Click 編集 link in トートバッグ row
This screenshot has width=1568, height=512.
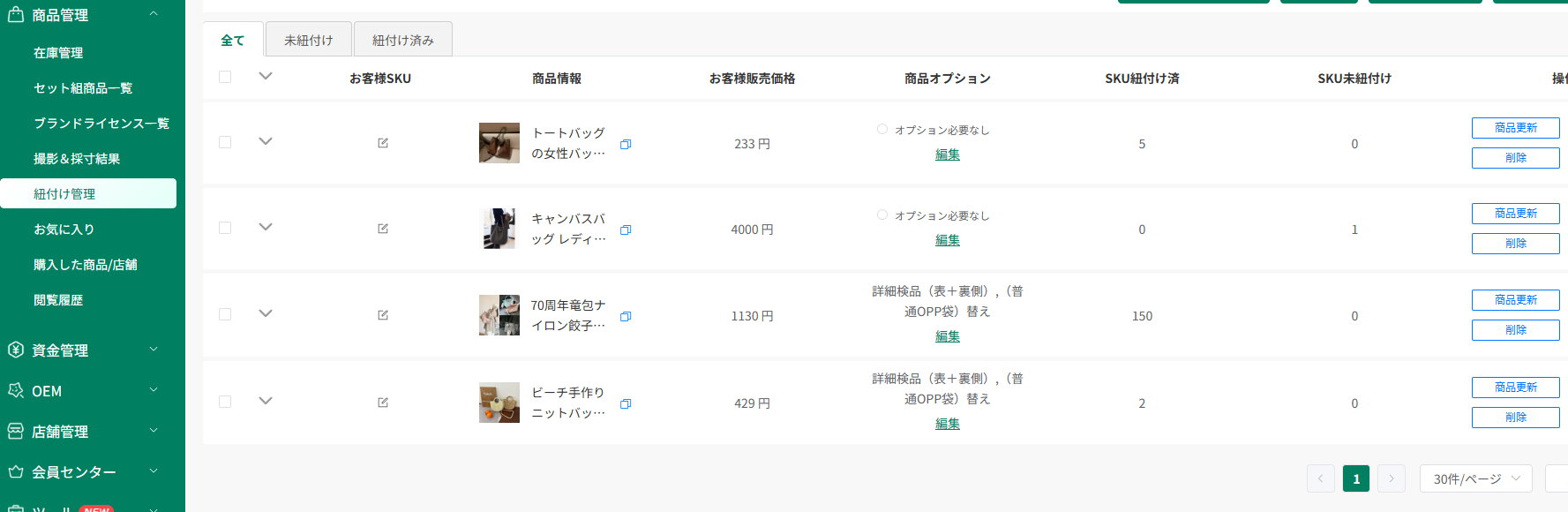pos(948,154)
